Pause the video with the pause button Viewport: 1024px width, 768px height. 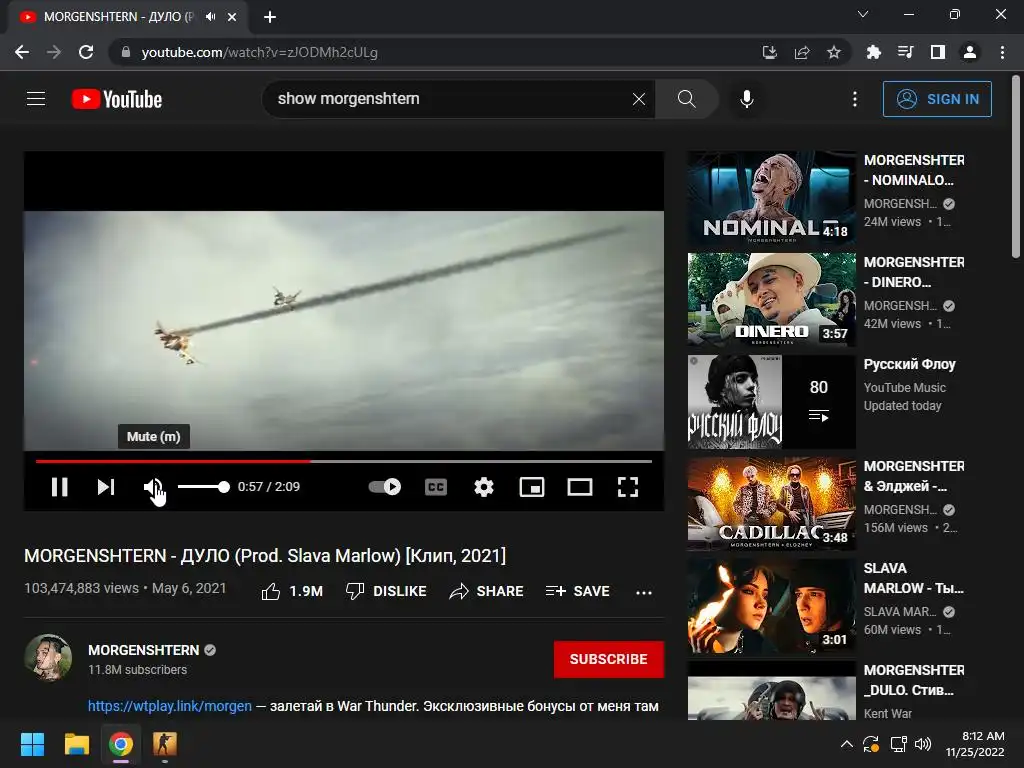click(x=59, y=487)
